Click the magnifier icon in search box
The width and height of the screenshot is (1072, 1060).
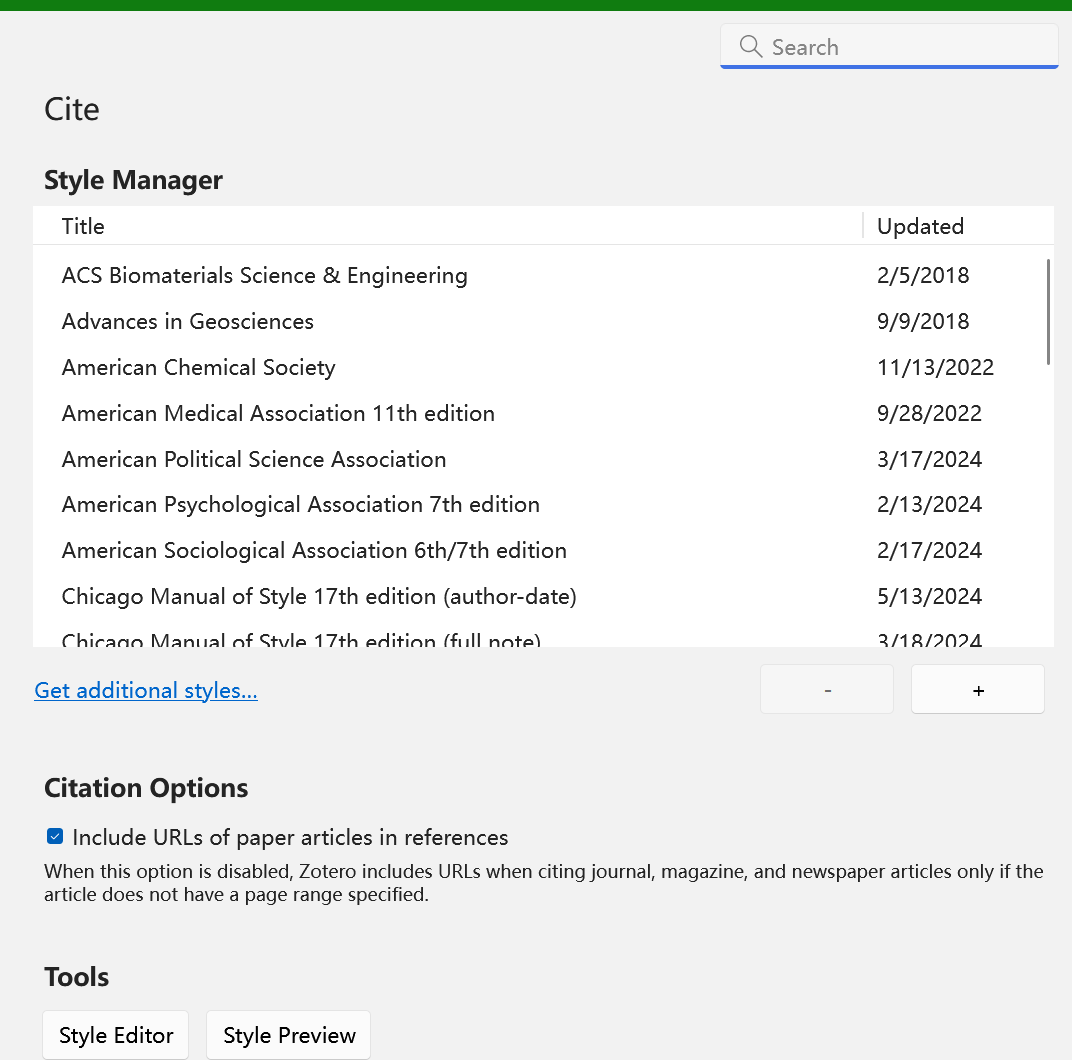[x=750, y=47]
